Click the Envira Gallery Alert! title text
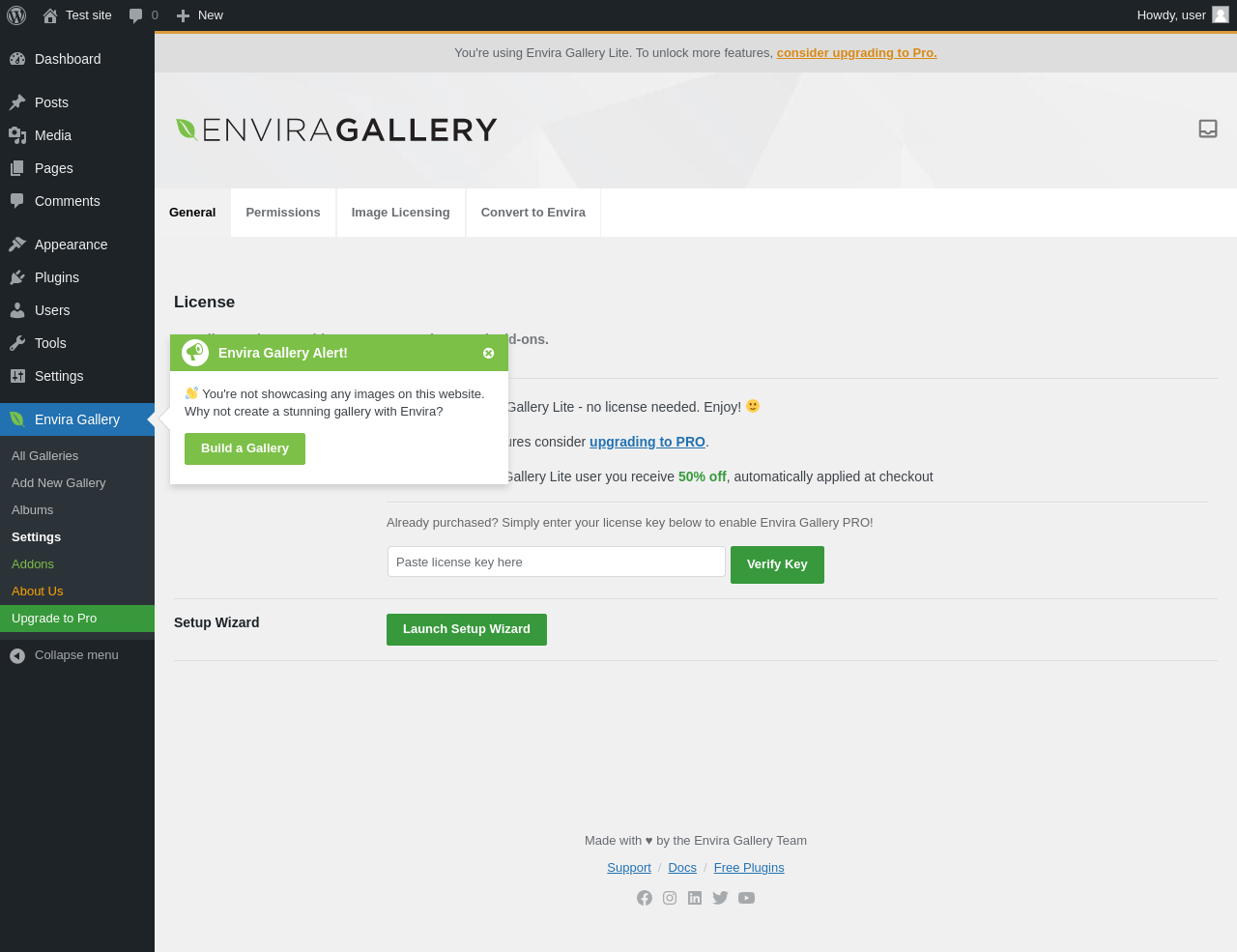1237x952 pixels. tap(283, 353)
